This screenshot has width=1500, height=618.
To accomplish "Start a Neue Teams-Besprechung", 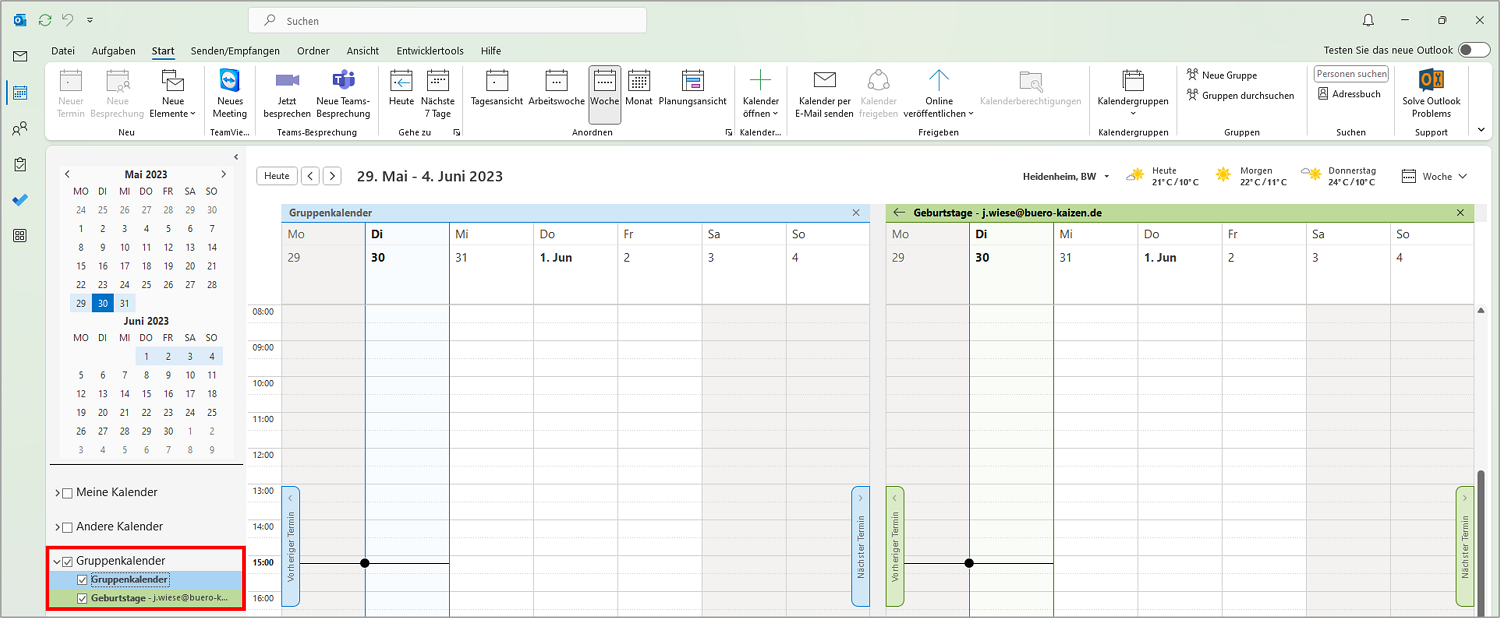I will tap(343, 94).
